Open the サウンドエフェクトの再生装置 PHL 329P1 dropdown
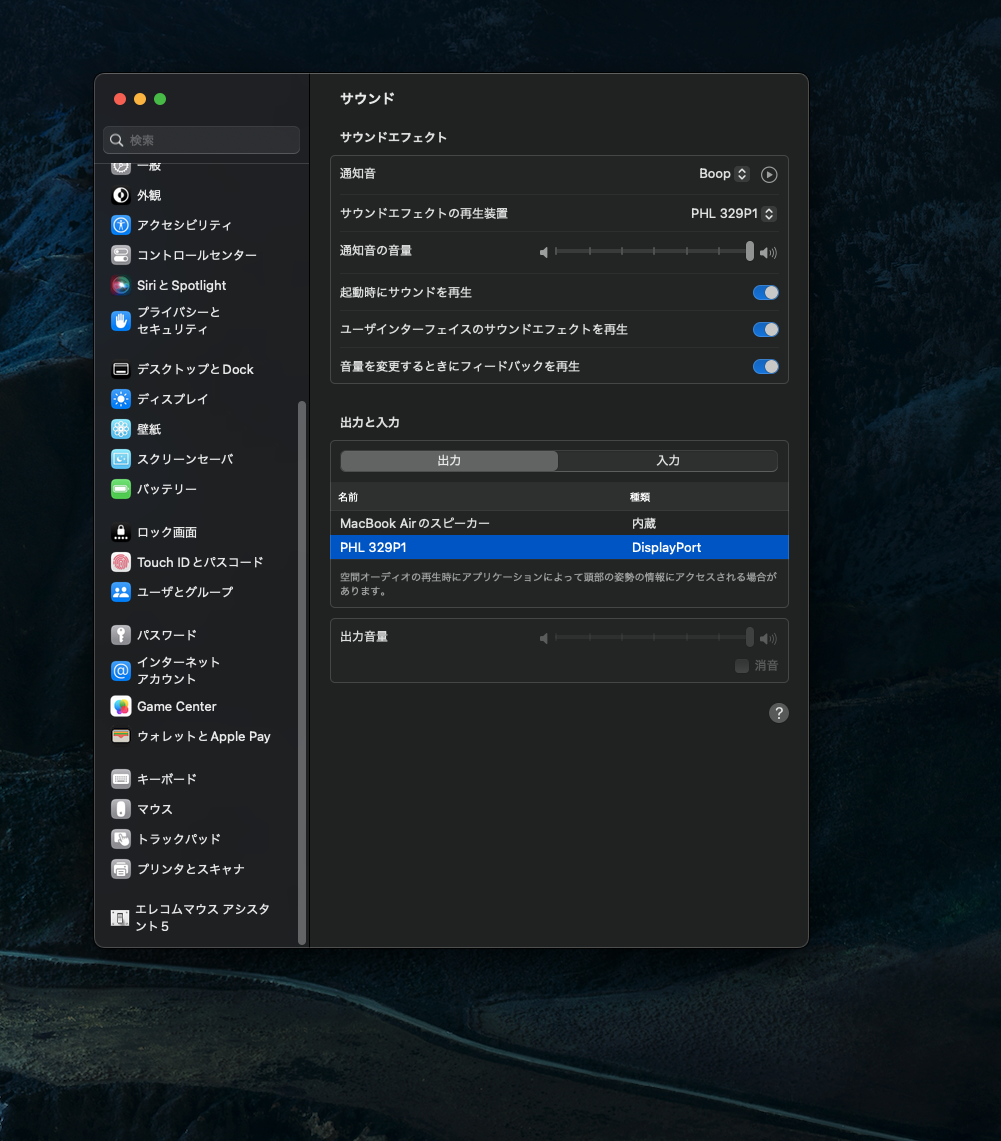 tap(733, 214)
